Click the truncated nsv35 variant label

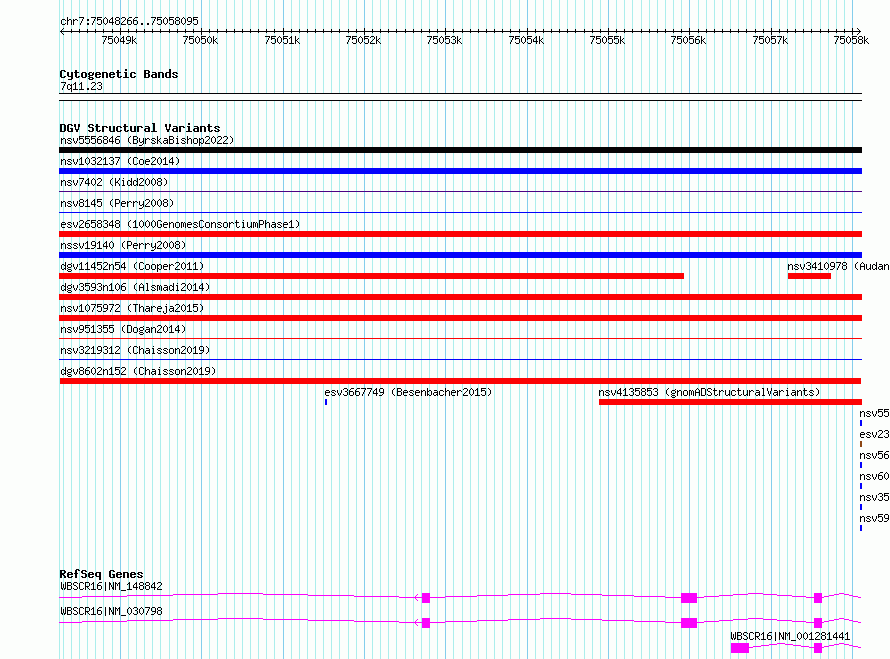coord(874,497)
